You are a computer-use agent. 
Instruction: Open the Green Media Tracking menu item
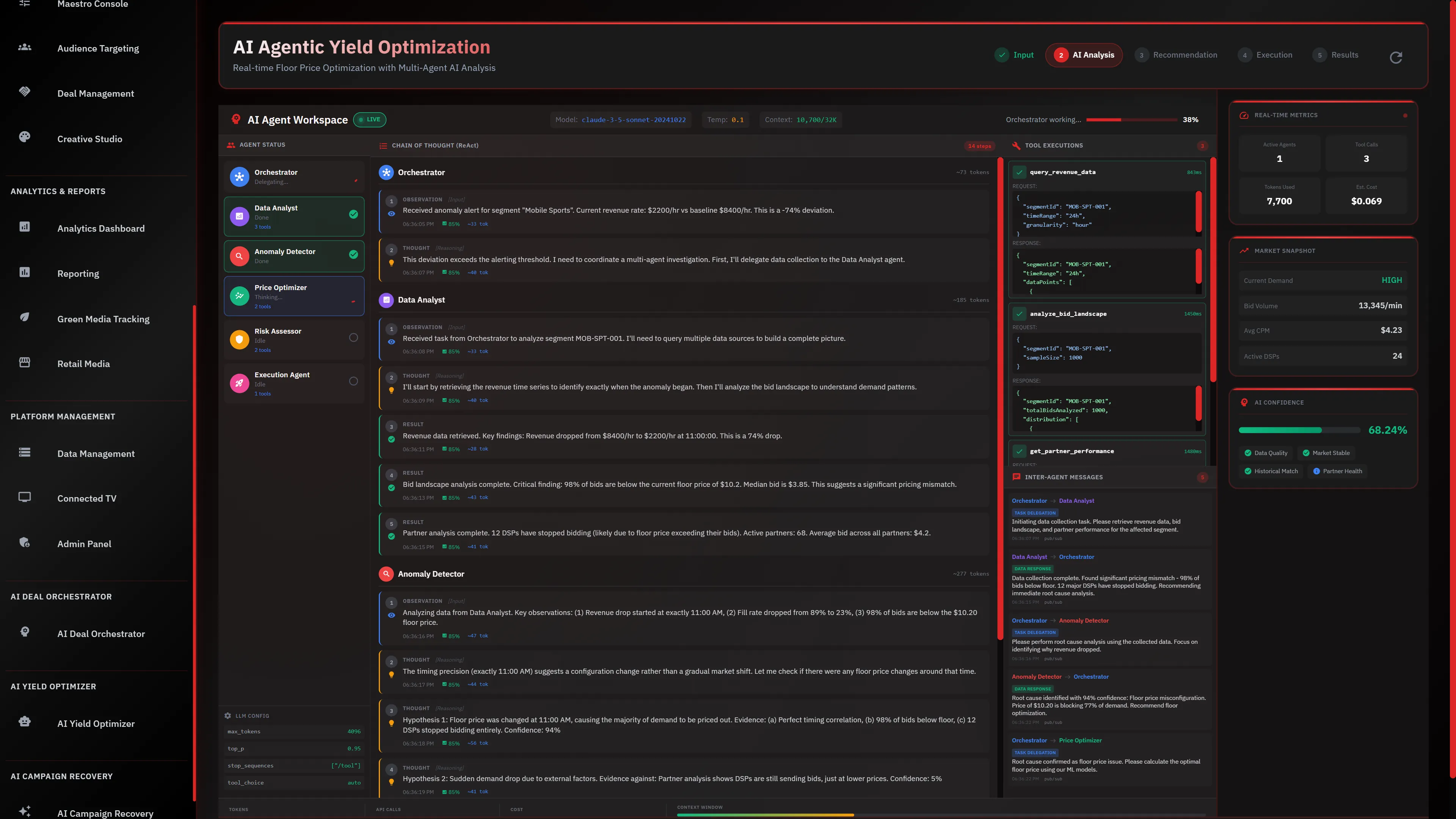[x=103, y=319]
